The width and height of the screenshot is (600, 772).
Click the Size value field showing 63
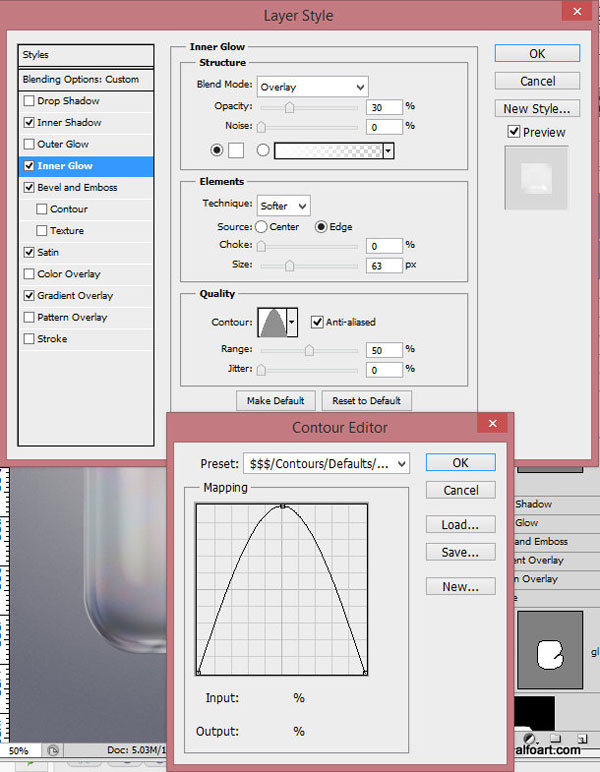click(384, 266)
